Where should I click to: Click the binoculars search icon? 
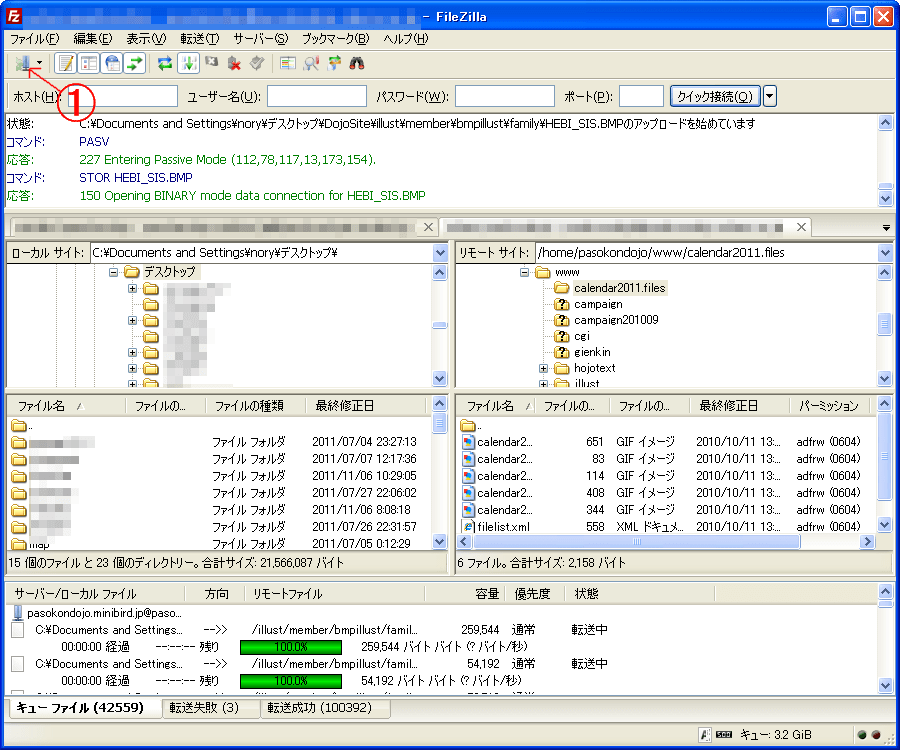coord(356,63)
